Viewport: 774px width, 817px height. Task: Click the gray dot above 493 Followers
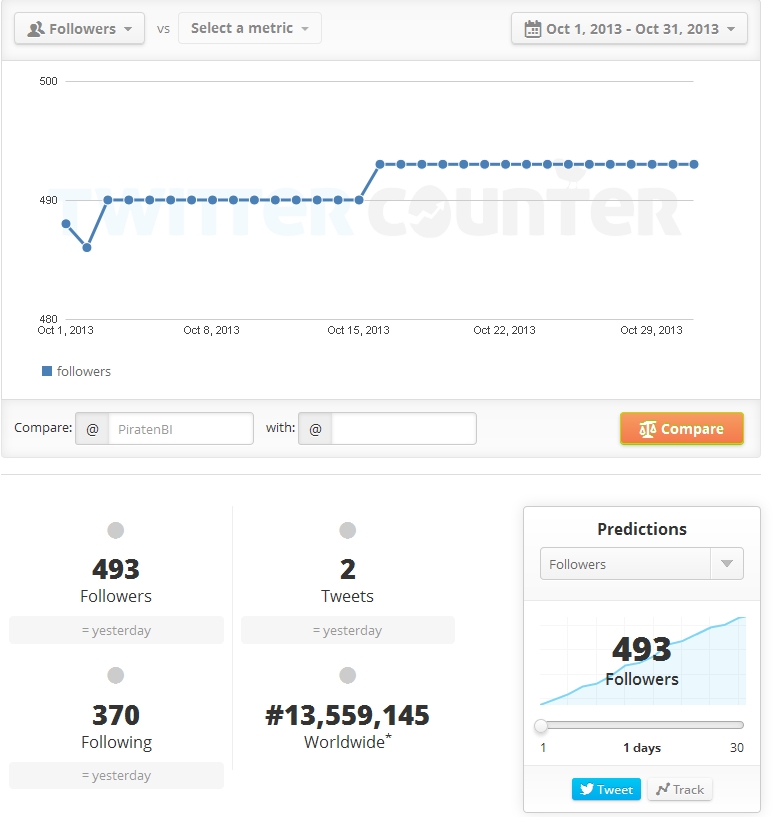pos(116,530)
